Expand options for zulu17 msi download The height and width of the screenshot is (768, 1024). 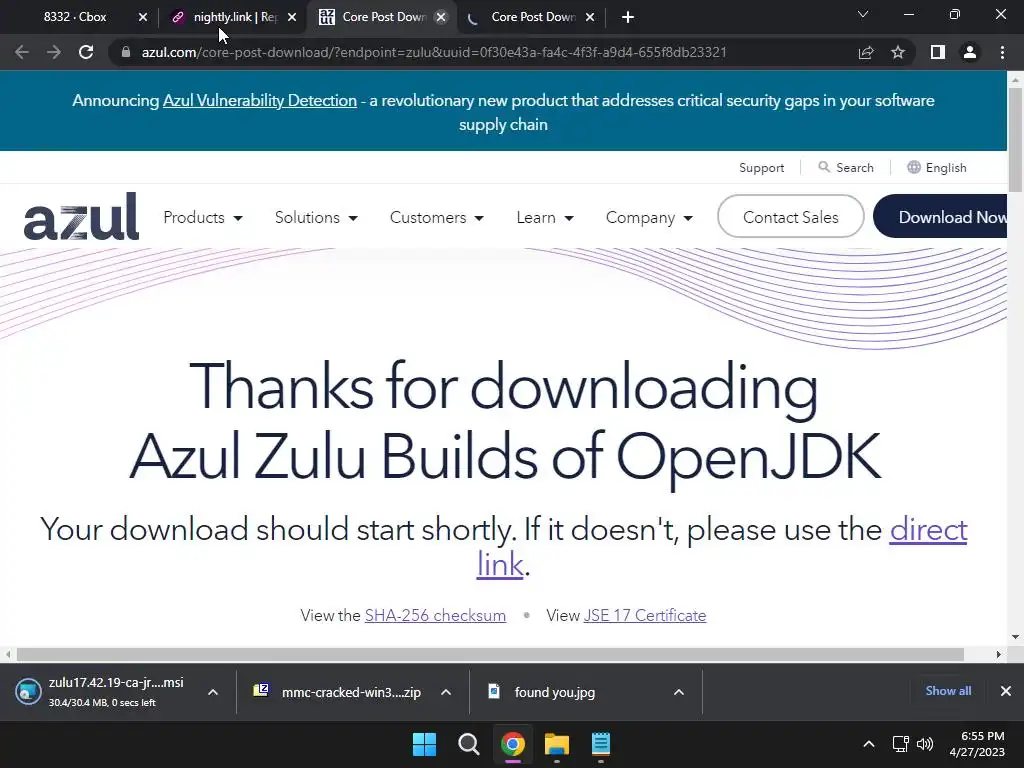pos(213,692)
